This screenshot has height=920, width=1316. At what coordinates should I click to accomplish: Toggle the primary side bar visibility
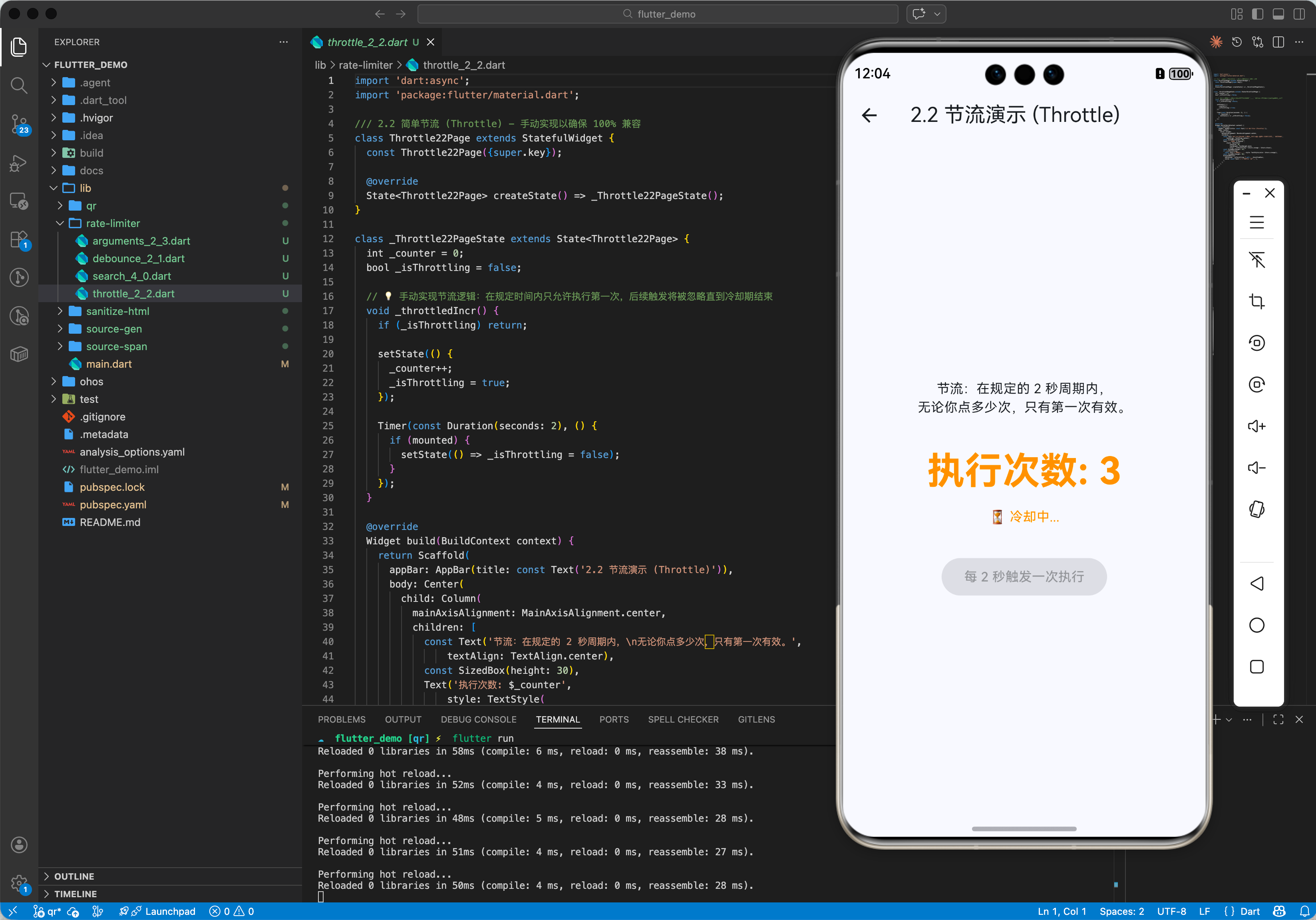[x=1258, y=14]
